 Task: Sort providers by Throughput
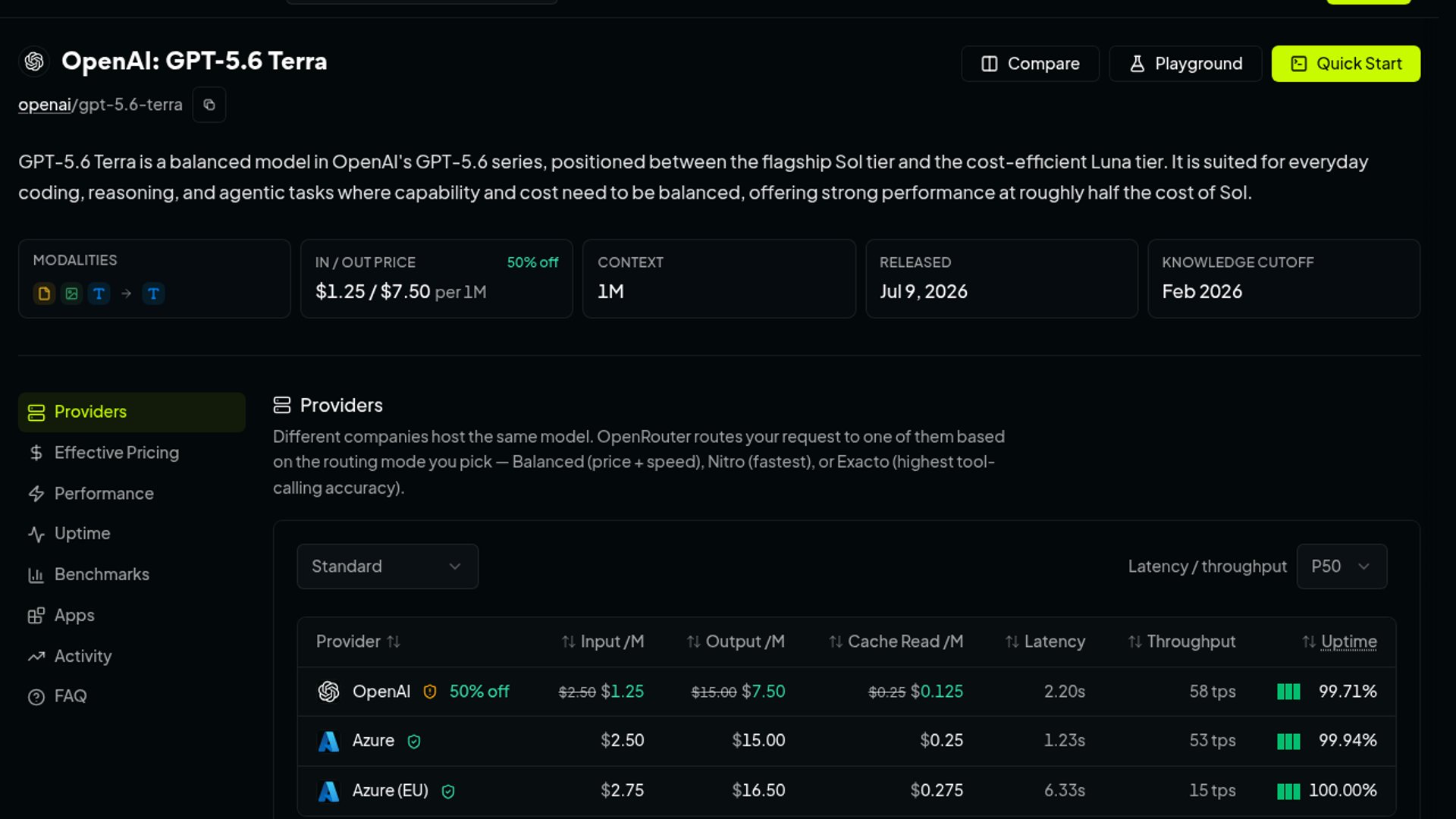click(x=1181, y=642)
